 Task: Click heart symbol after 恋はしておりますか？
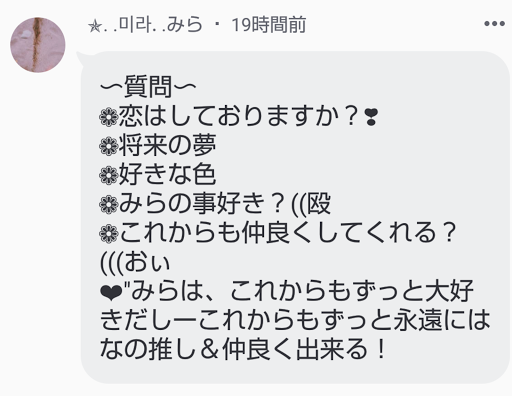[371, 117]
